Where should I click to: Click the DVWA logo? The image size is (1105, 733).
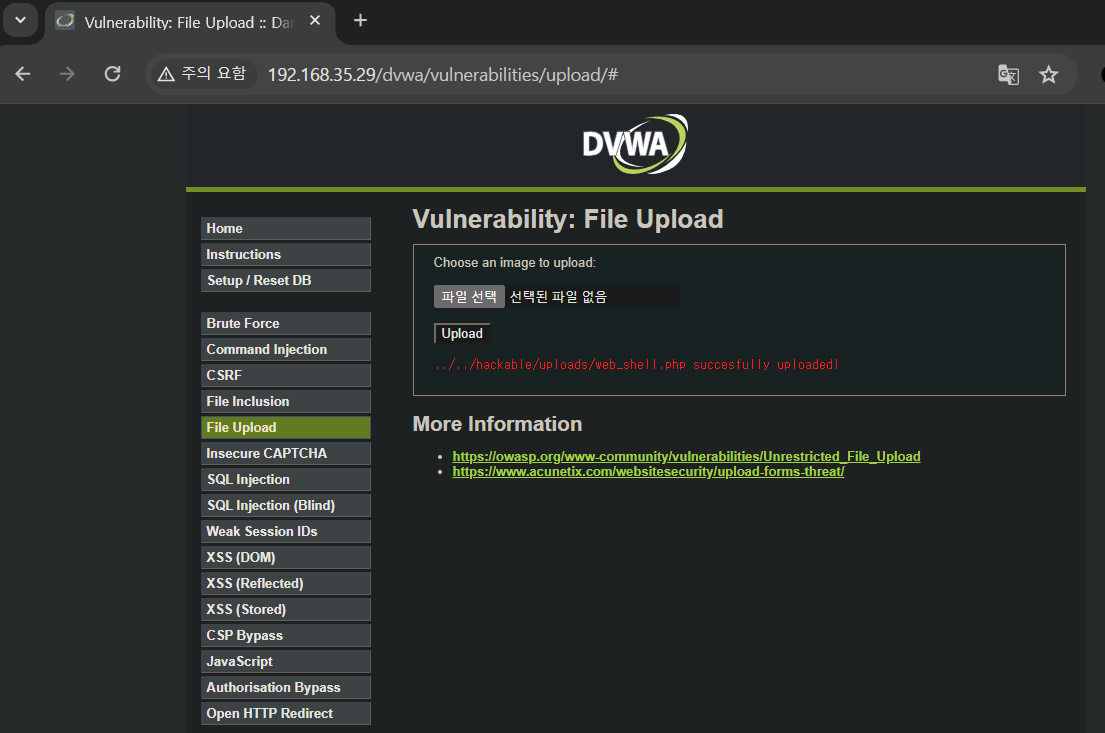click(x=635, y=144)
